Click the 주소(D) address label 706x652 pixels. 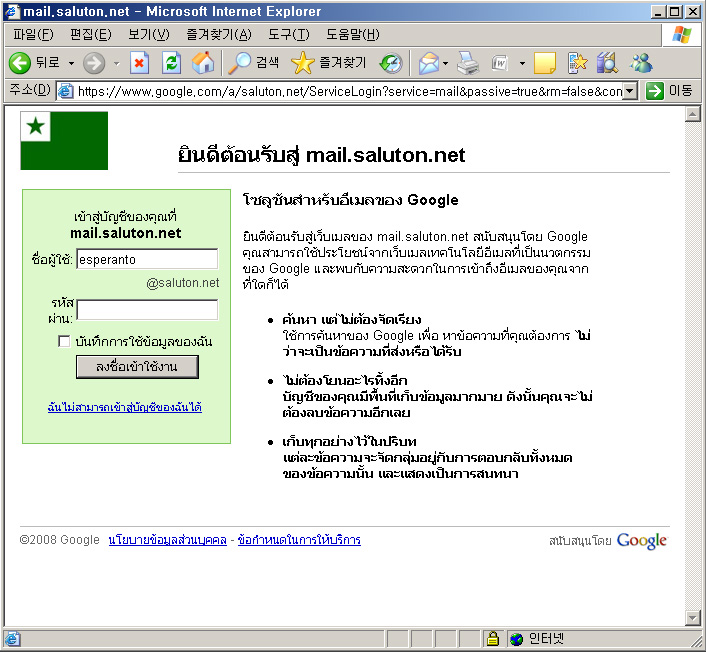coord(30,91)
